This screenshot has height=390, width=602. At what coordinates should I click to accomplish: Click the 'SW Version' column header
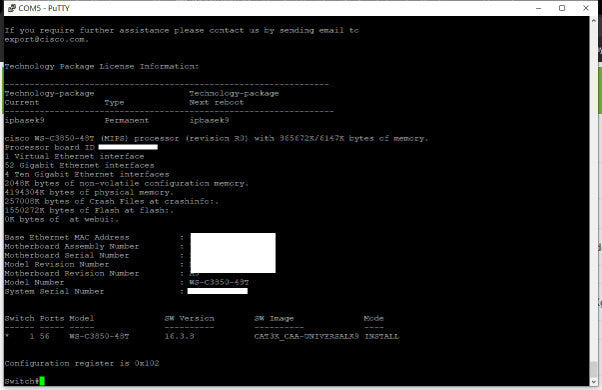[189, 318]
